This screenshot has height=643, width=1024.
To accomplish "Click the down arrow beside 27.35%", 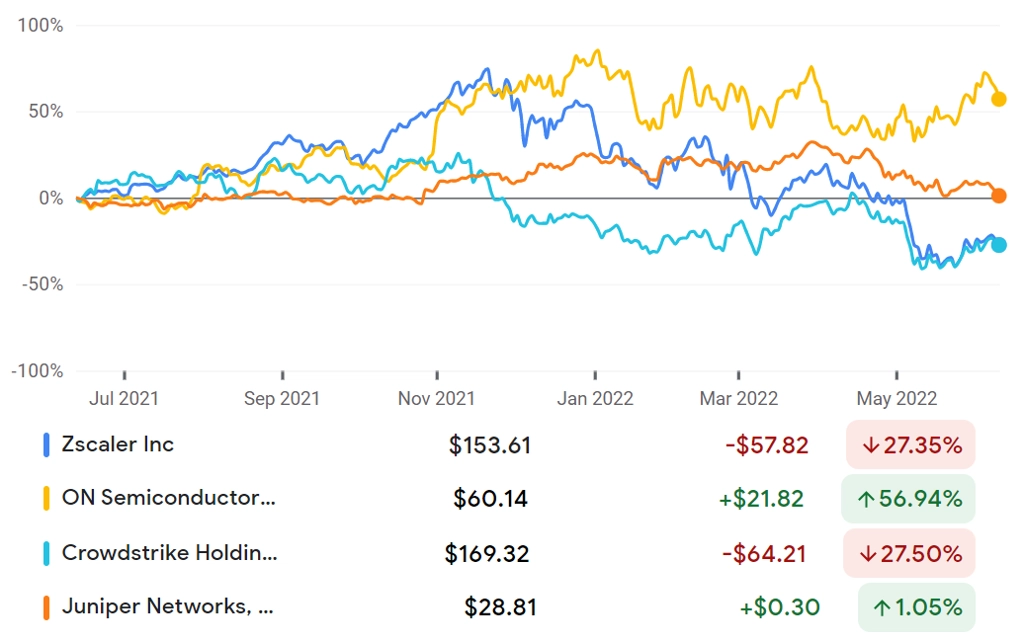I will click(x=870, y=446).
